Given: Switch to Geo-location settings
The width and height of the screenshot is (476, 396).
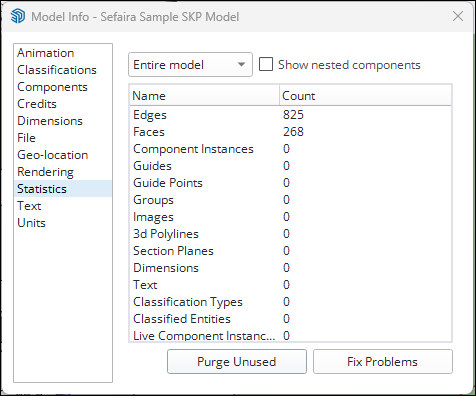Looking at the screenshot, I should (63, 155).
